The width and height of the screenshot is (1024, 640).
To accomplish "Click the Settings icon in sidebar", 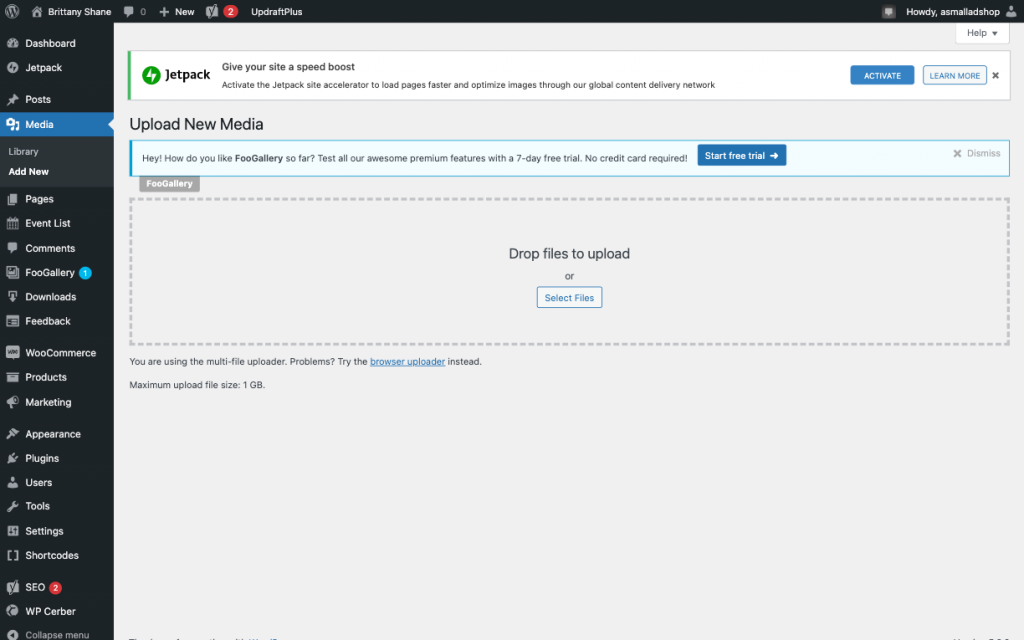I will tap(12, 531).
